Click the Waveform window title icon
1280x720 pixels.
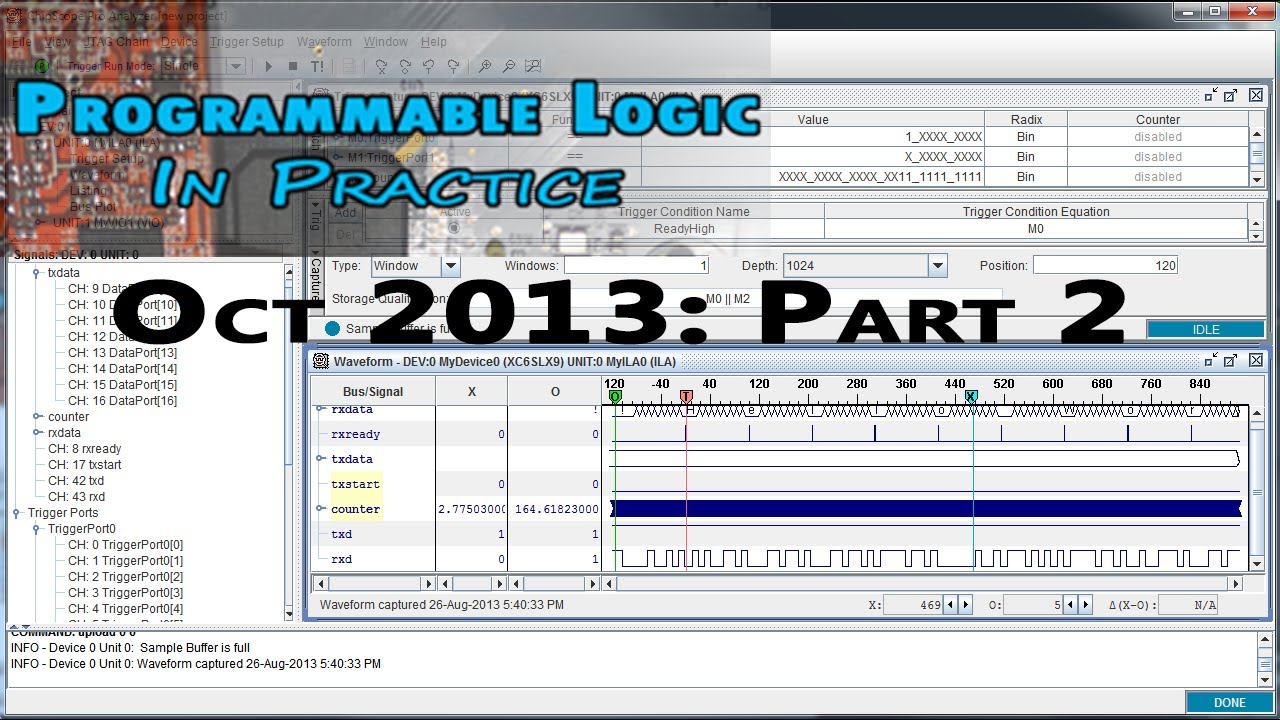321,361
